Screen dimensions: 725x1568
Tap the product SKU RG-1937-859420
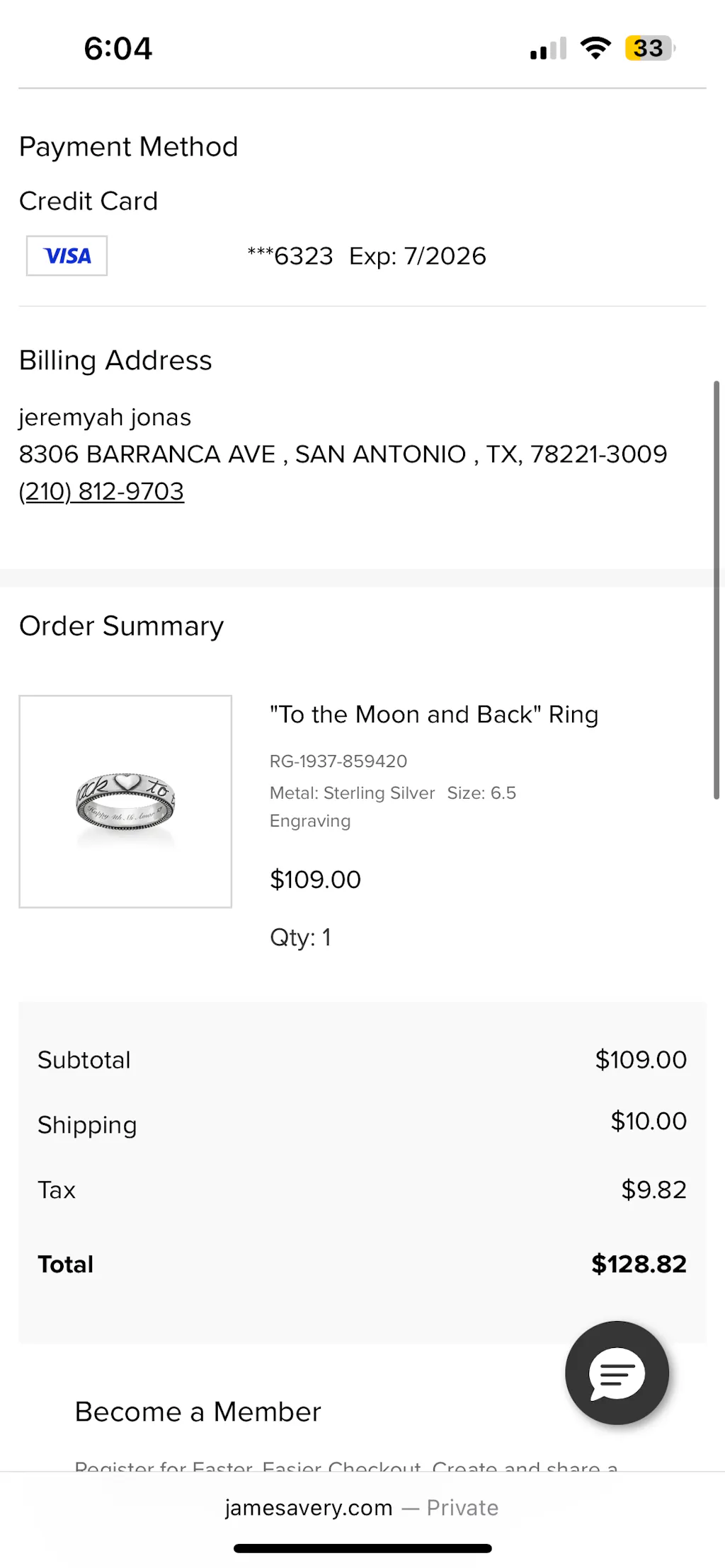(338, 761)
